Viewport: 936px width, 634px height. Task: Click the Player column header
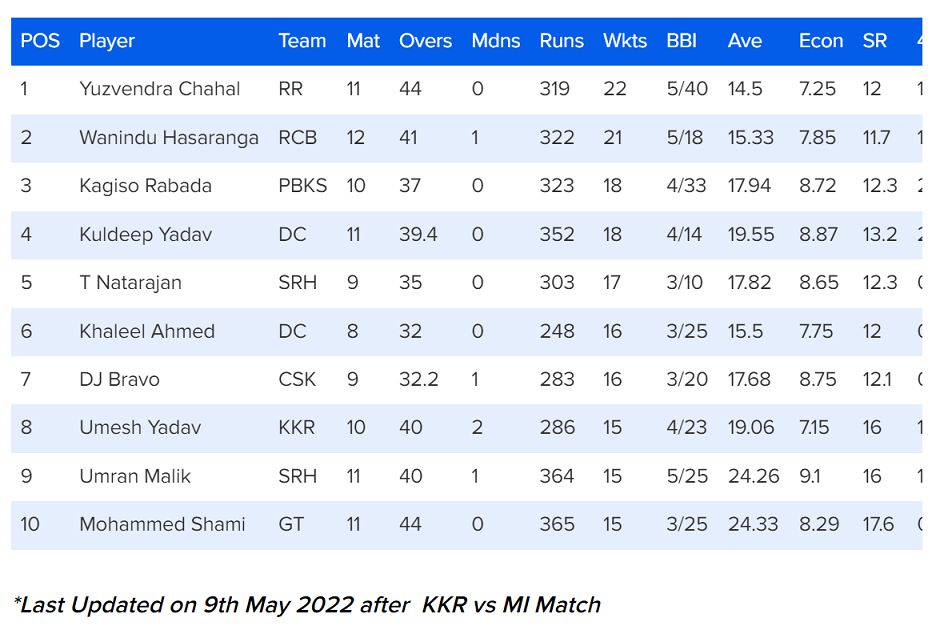click(x=107, y=41)
